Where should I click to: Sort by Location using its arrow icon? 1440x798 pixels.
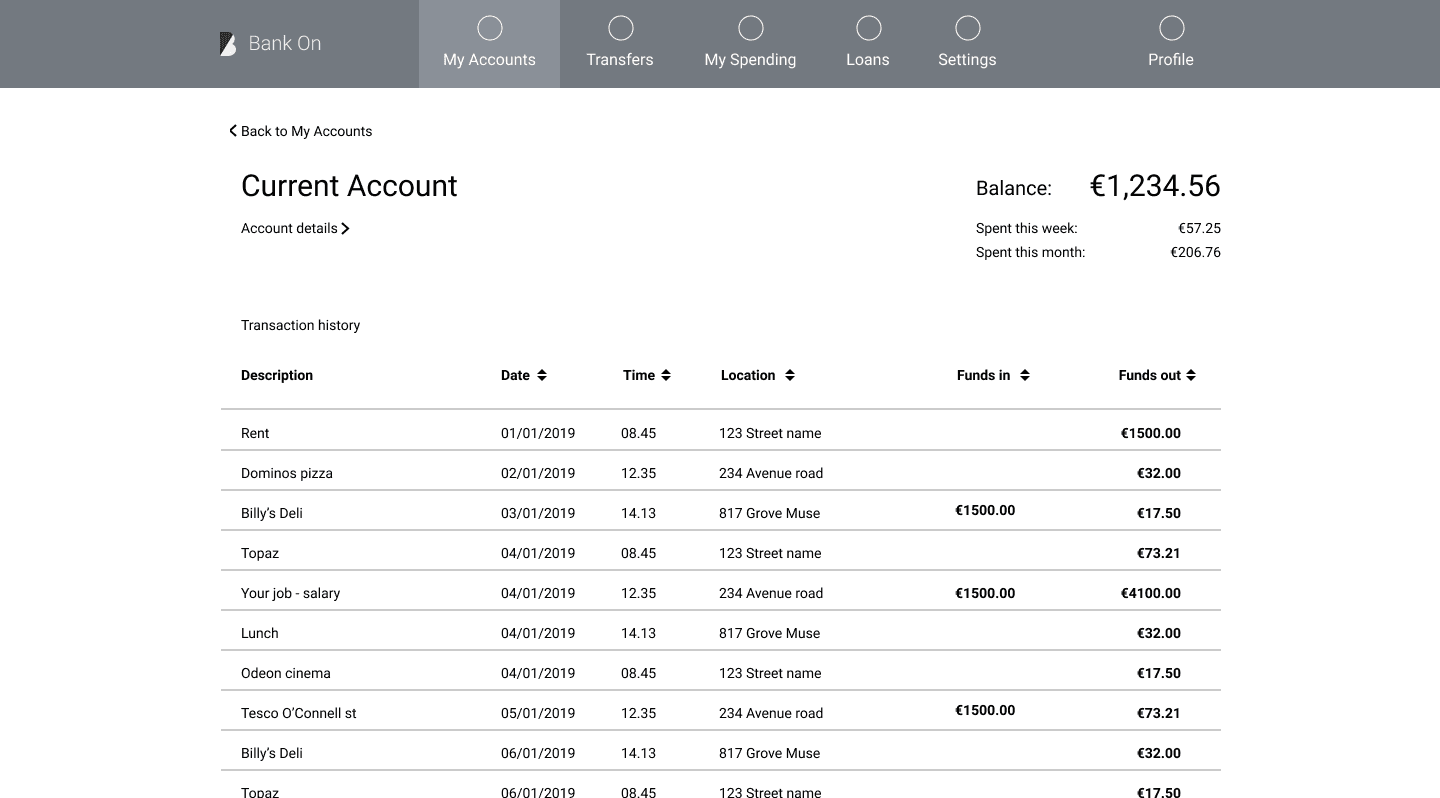790,375
